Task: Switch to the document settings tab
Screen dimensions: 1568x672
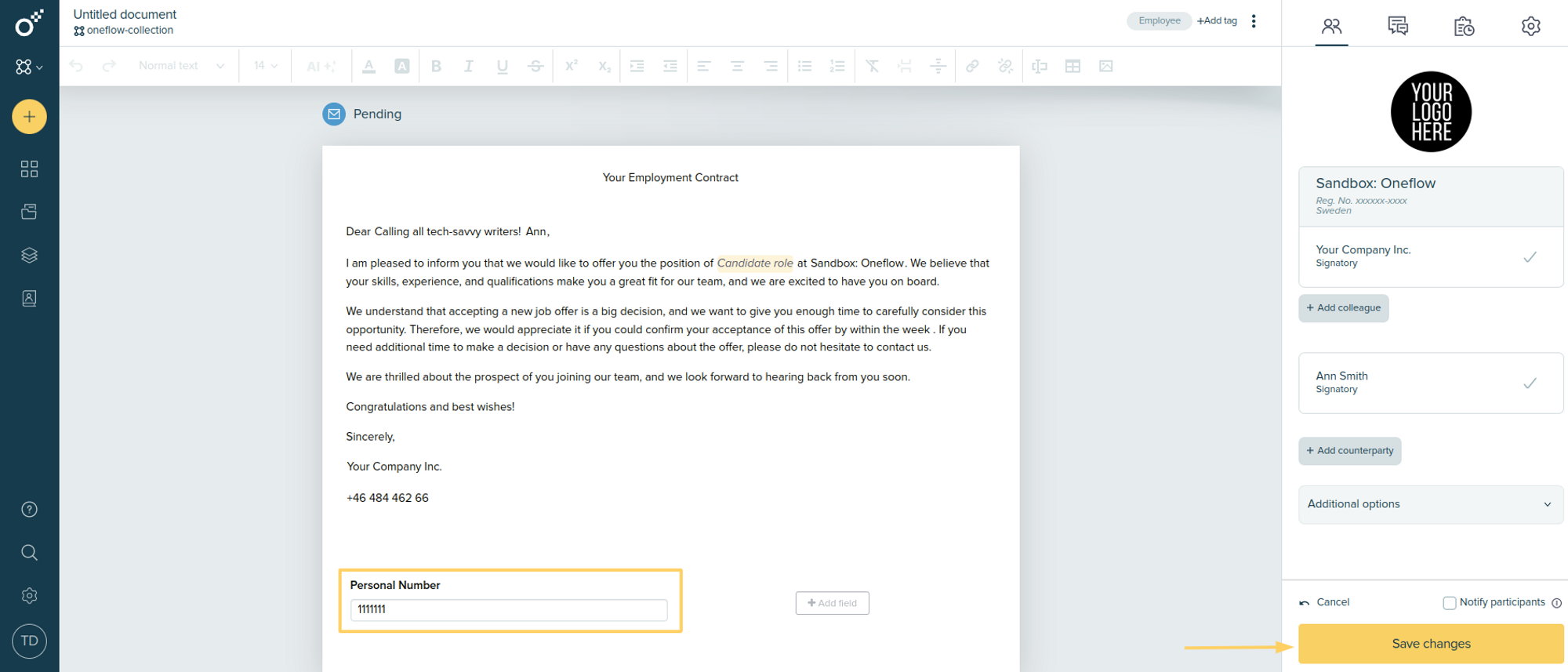Action: (x=1530, y=26)
